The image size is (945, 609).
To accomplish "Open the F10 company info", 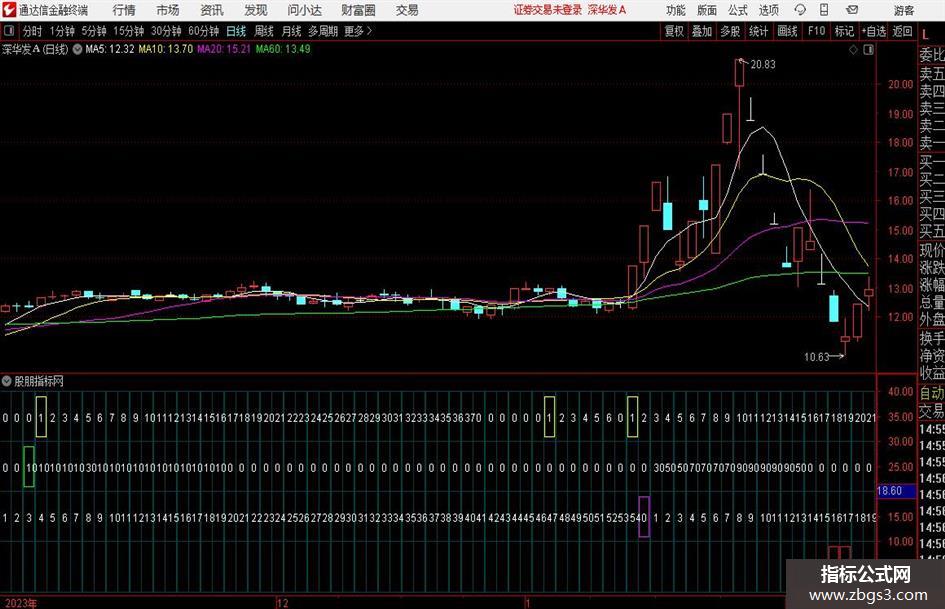I will pos(817,31).
